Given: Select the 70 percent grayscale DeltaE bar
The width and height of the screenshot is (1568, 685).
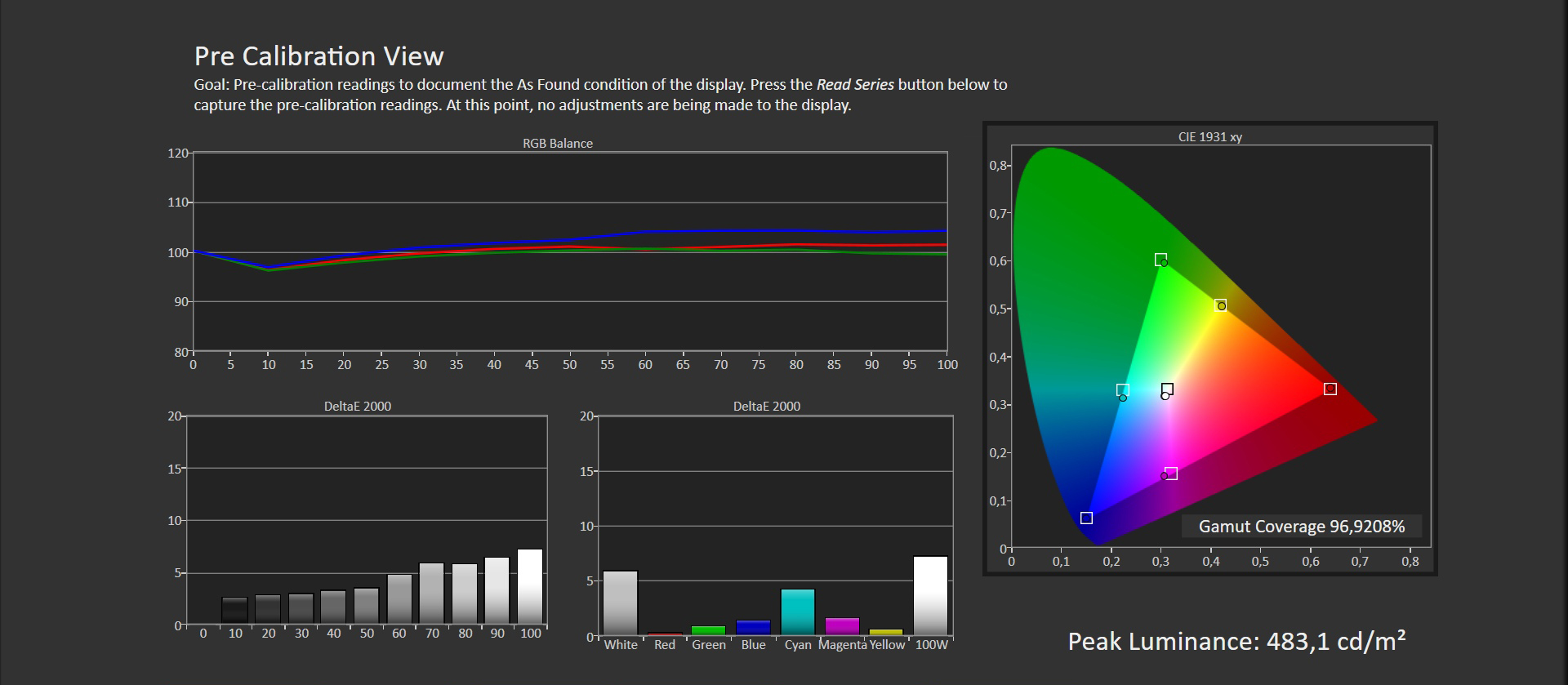Looking at the screenshot, I should pyautogui.click(x=431, y=594).
